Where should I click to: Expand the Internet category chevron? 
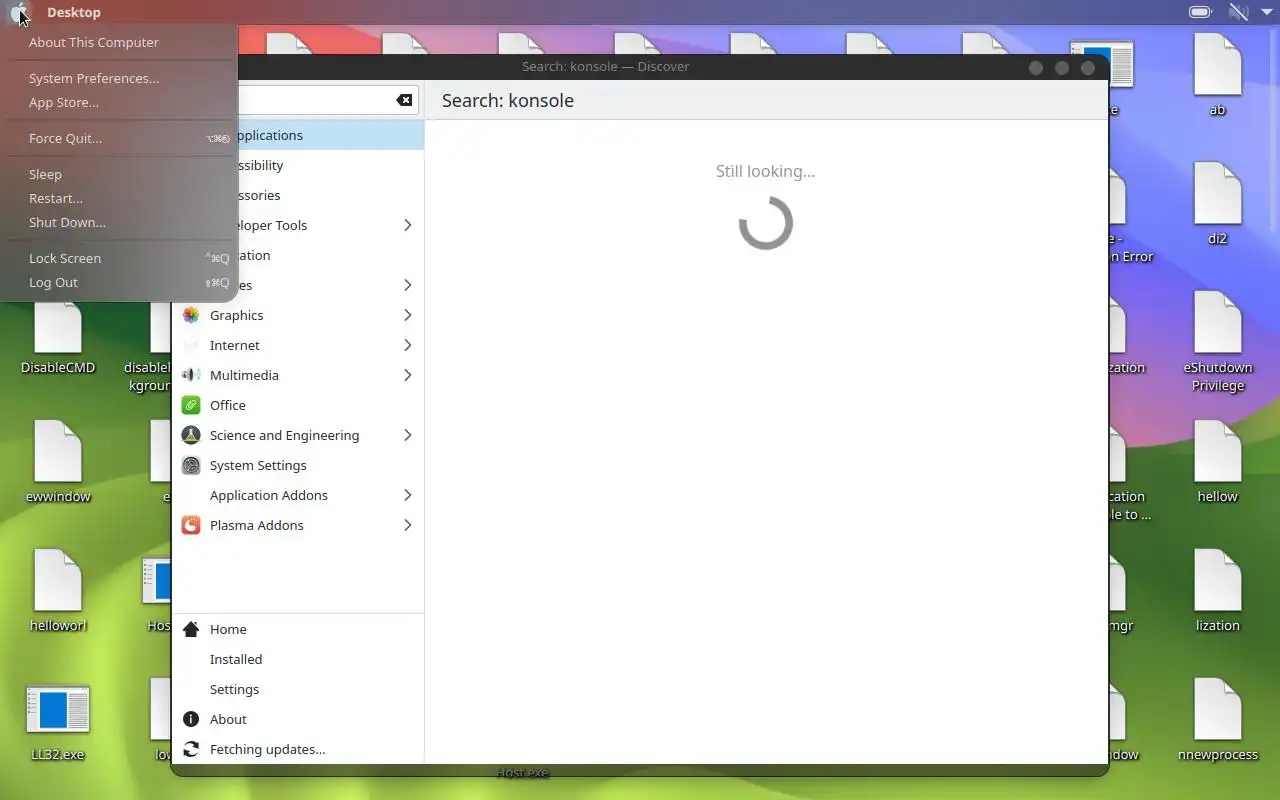pos(408,345)
